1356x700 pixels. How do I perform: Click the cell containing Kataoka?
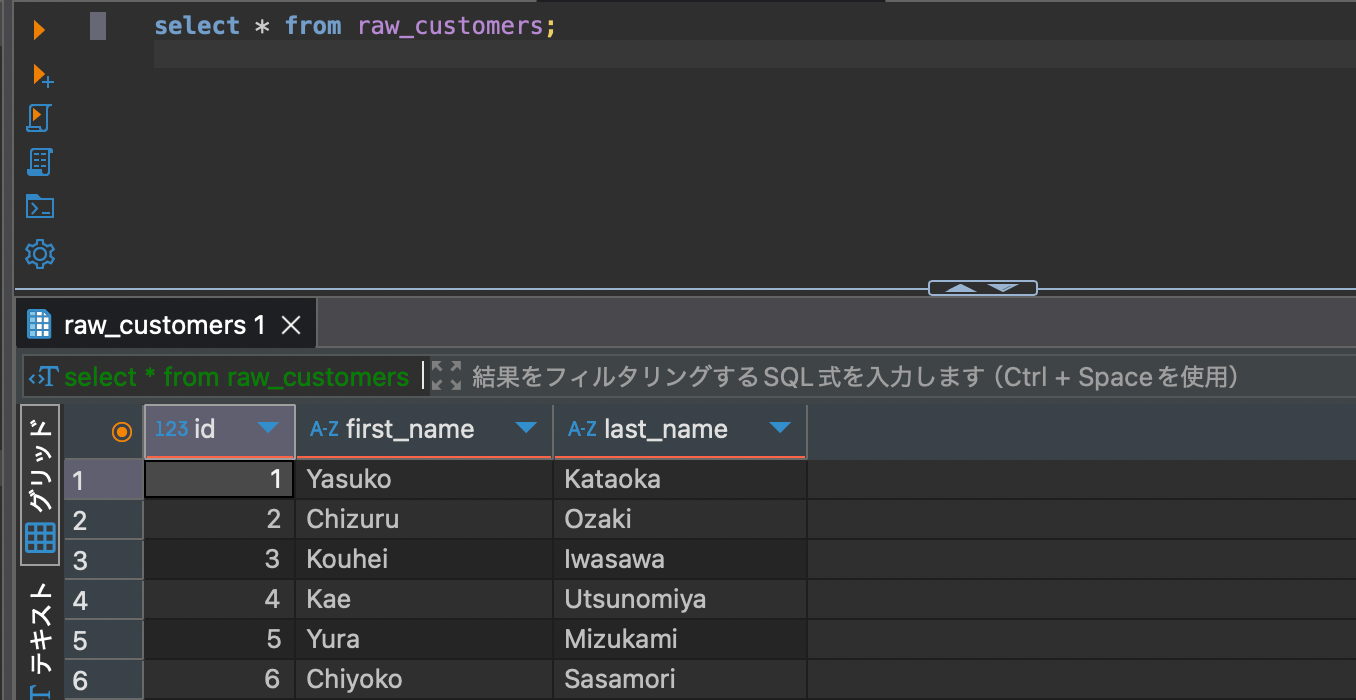click(681, 479)
